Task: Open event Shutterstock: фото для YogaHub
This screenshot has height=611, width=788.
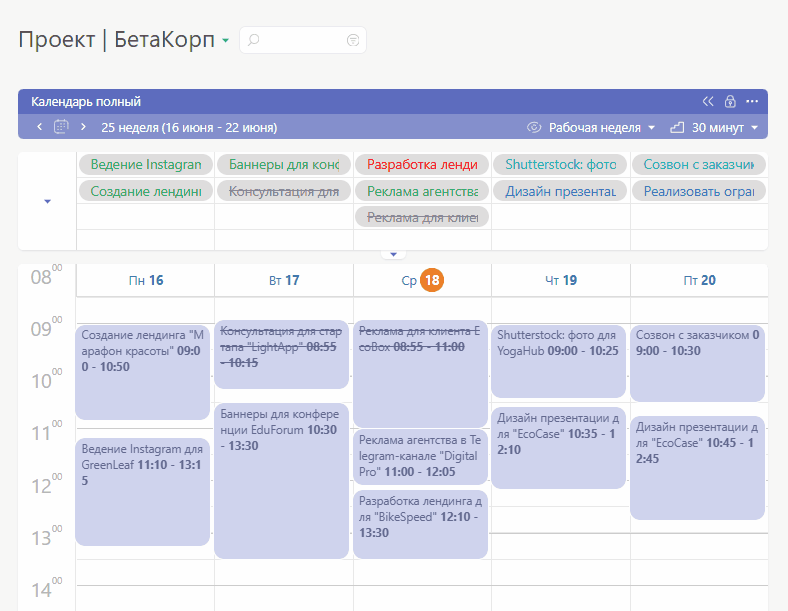Action: pos(558,361)
